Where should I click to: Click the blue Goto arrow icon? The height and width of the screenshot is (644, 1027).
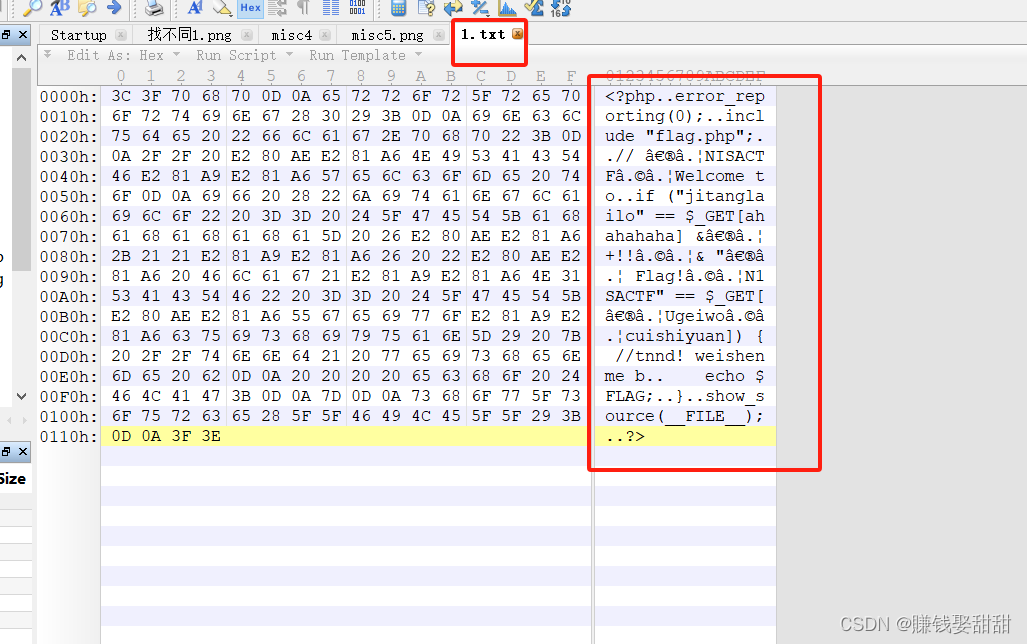[114, 8]
